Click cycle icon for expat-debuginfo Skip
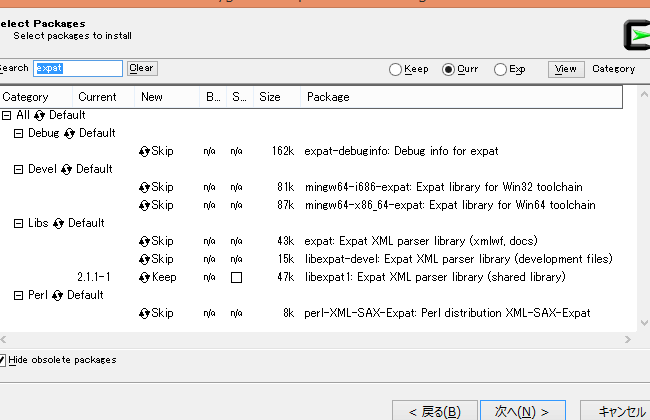This screenshot has width=650, height=420. click(x=145, y=151)
